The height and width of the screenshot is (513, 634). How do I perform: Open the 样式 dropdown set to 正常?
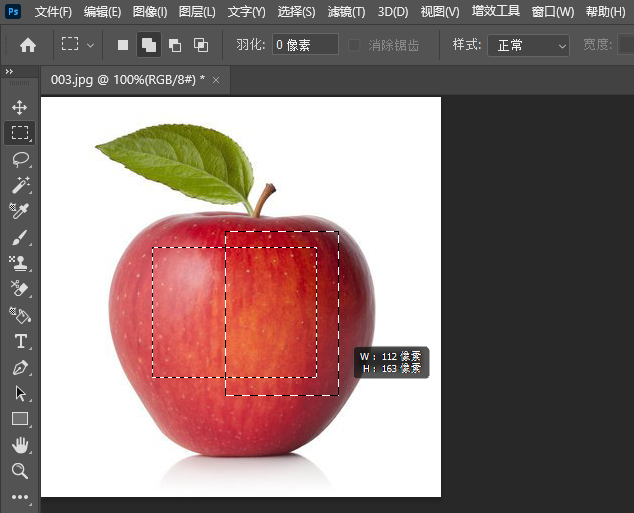pos(528,45)
